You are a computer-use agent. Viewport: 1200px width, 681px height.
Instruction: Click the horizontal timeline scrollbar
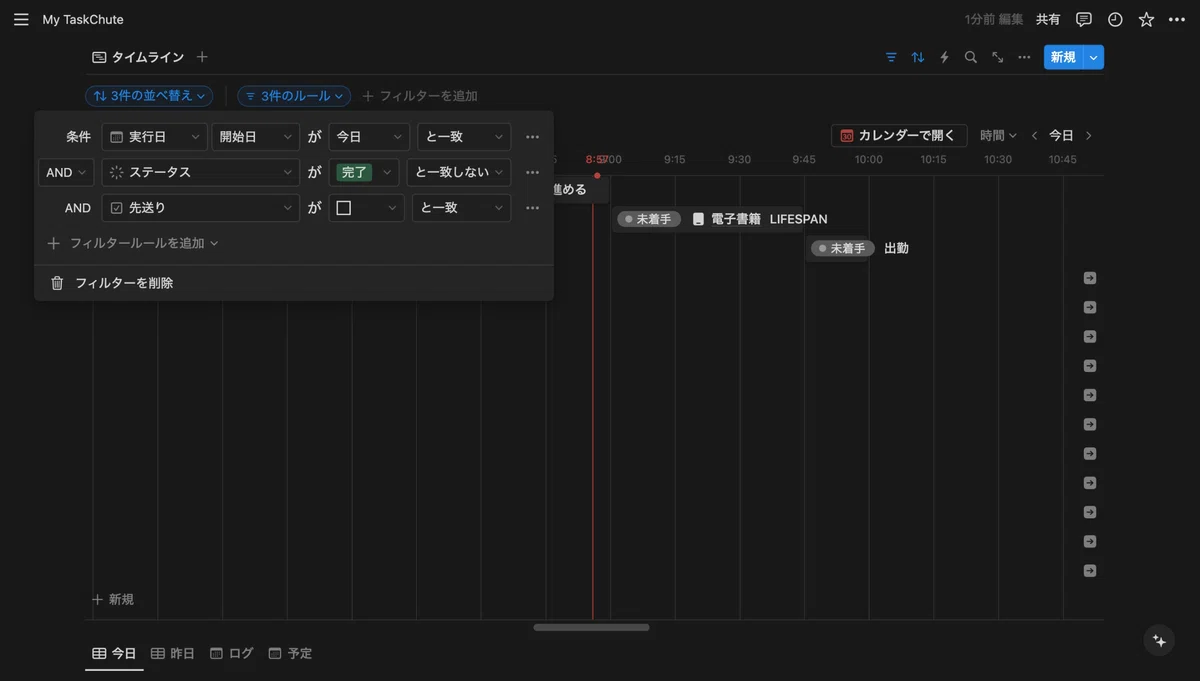pyautogui.click(x=591, y=627)
